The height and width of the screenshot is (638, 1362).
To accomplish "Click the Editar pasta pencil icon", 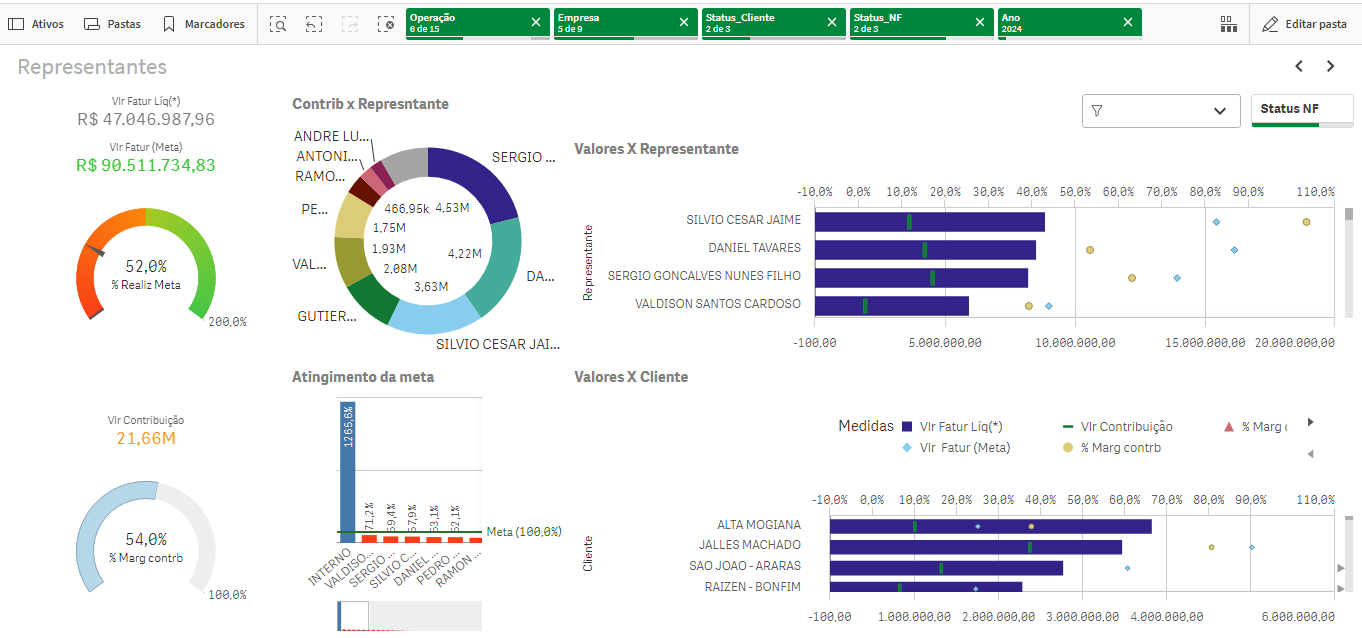I will pos(1270,24).
